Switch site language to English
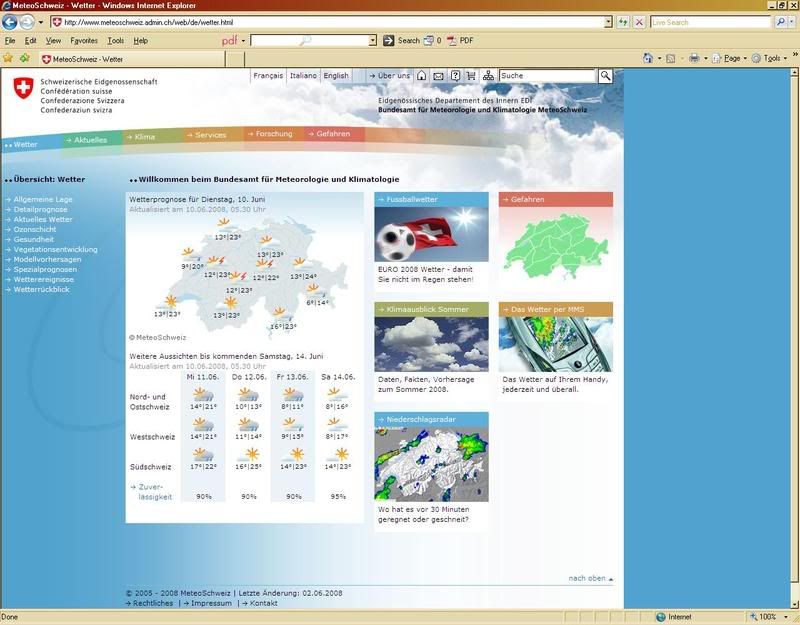The height and width of the screenshot is (625, 800). 336,76
